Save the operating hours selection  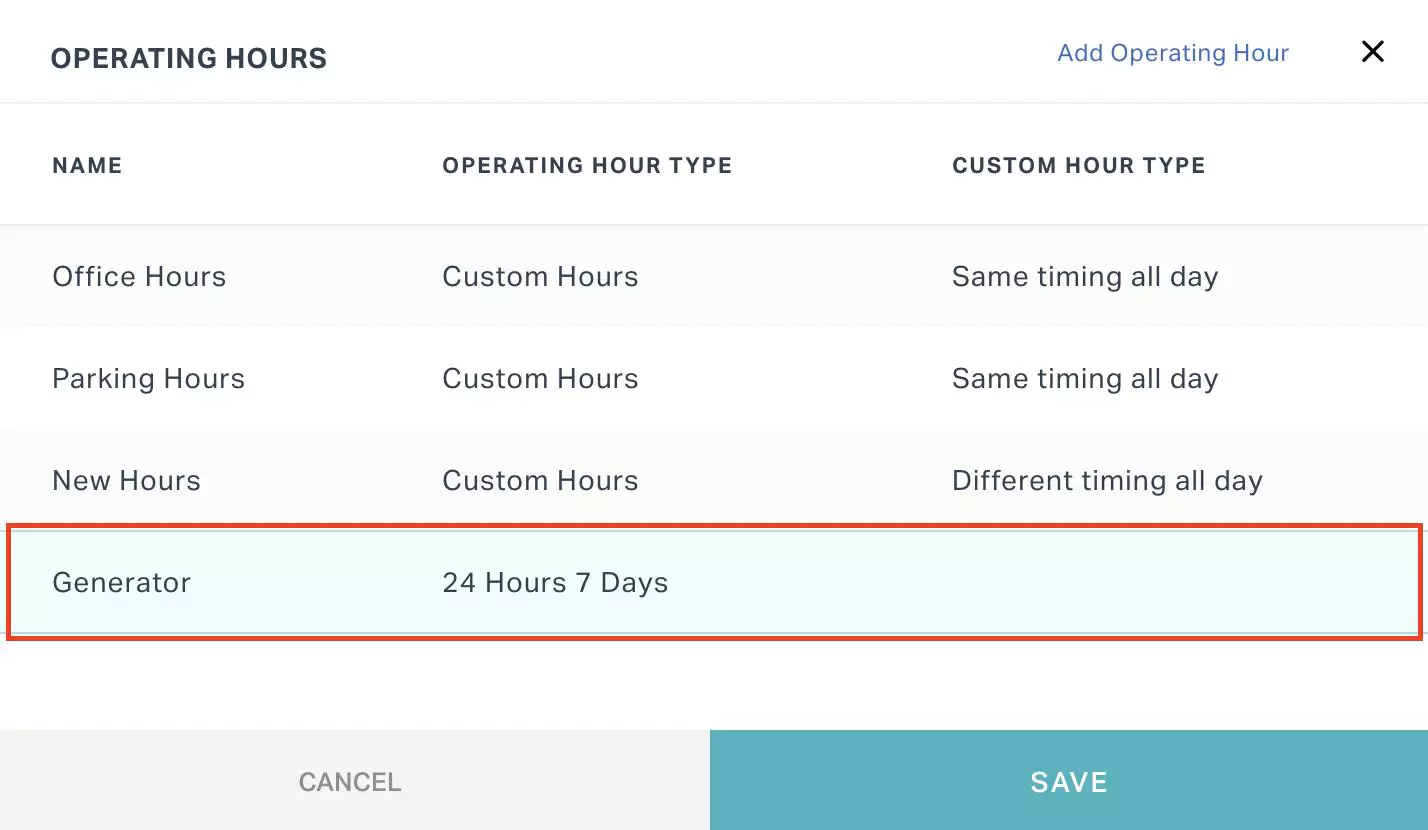tap(1068, 781)
